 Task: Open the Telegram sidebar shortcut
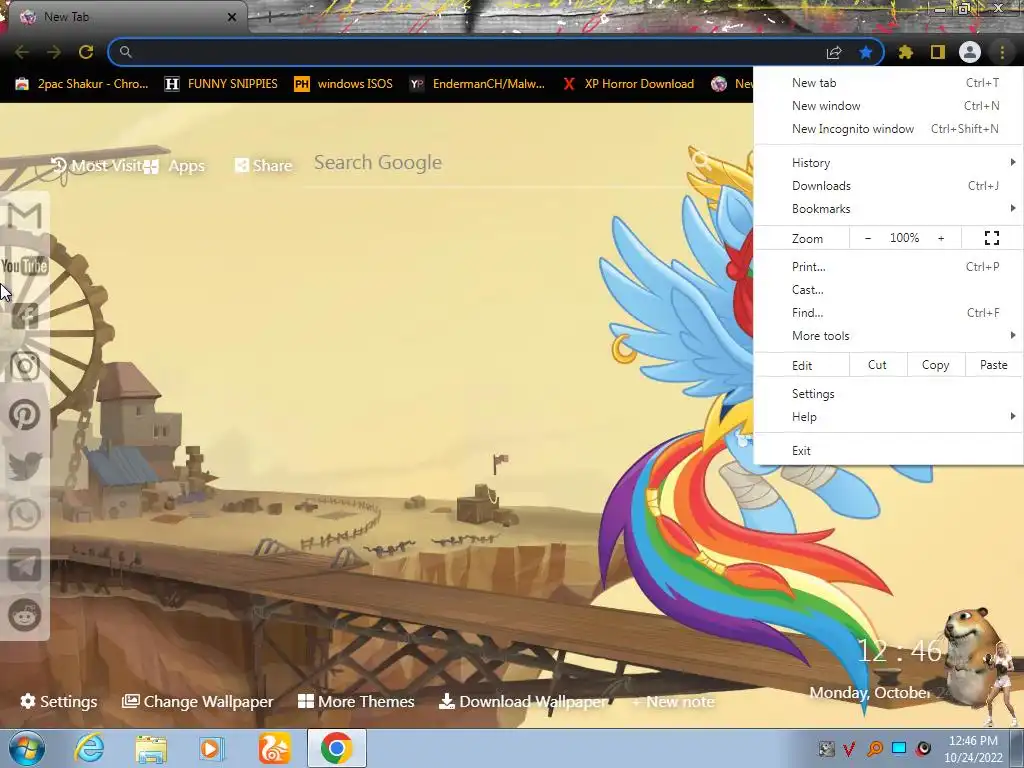pos(25,566)
